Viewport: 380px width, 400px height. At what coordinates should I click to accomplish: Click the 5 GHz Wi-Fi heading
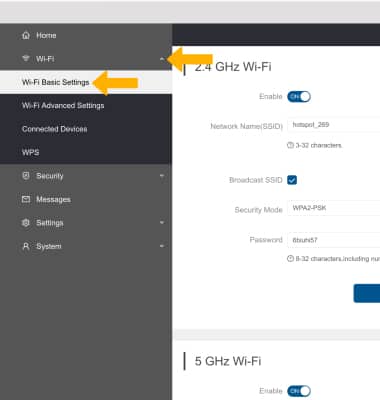228,361
